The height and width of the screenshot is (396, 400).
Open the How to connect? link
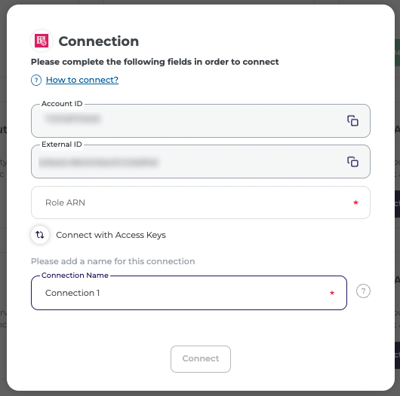pyautogui.click(x=82, y=80)
